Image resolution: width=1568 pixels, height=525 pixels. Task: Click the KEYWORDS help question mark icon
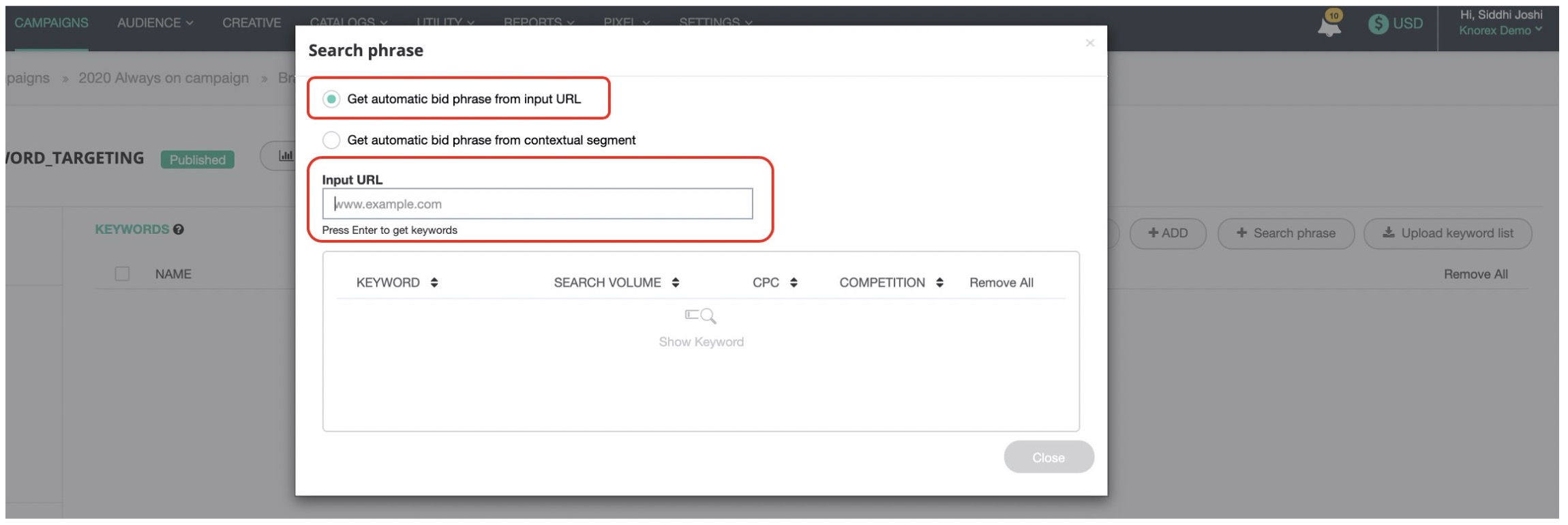click(179, 230)
